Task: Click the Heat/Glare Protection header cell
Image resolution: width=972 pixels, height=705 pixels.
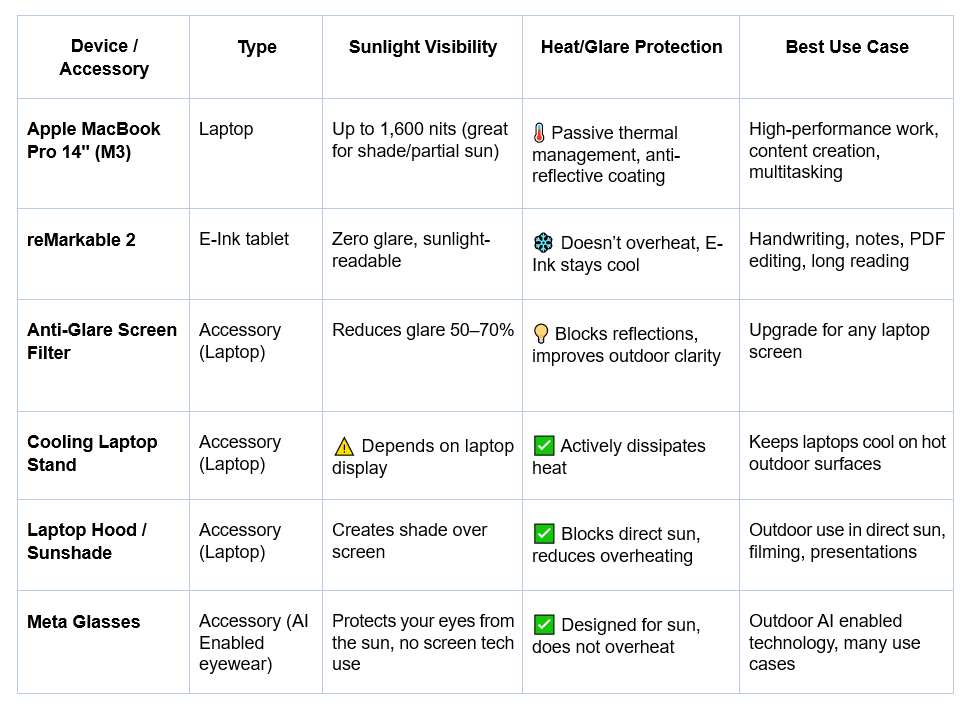Action: click(x=631, y=47)
